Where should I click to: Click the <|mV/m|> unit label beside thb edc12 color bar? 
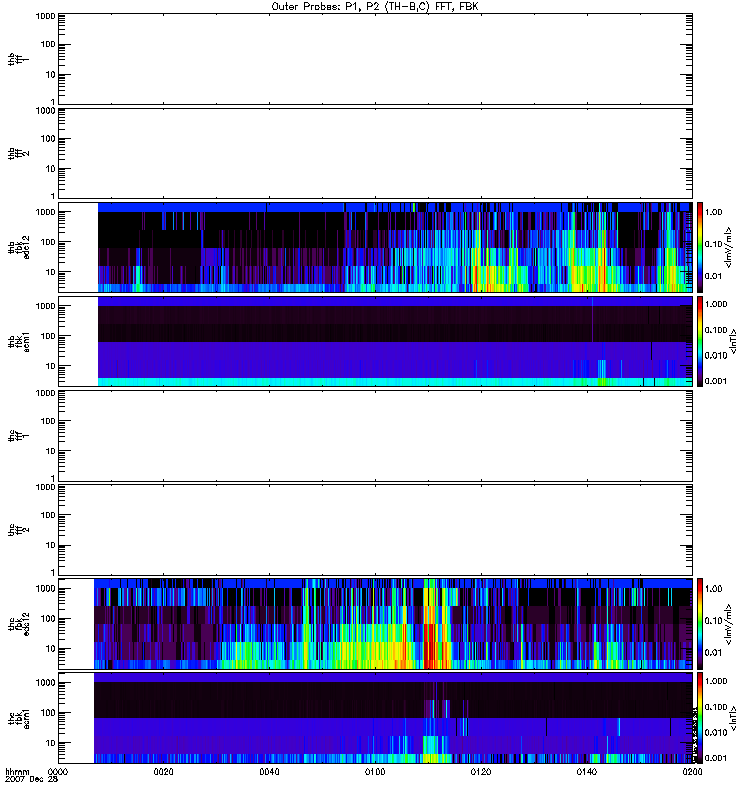click(729, 247)
